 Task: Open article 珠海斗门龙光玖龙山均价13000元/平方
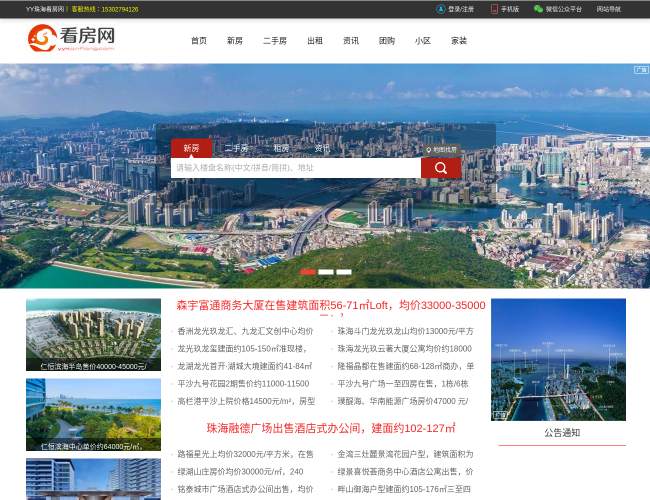[x=405, y=331]
